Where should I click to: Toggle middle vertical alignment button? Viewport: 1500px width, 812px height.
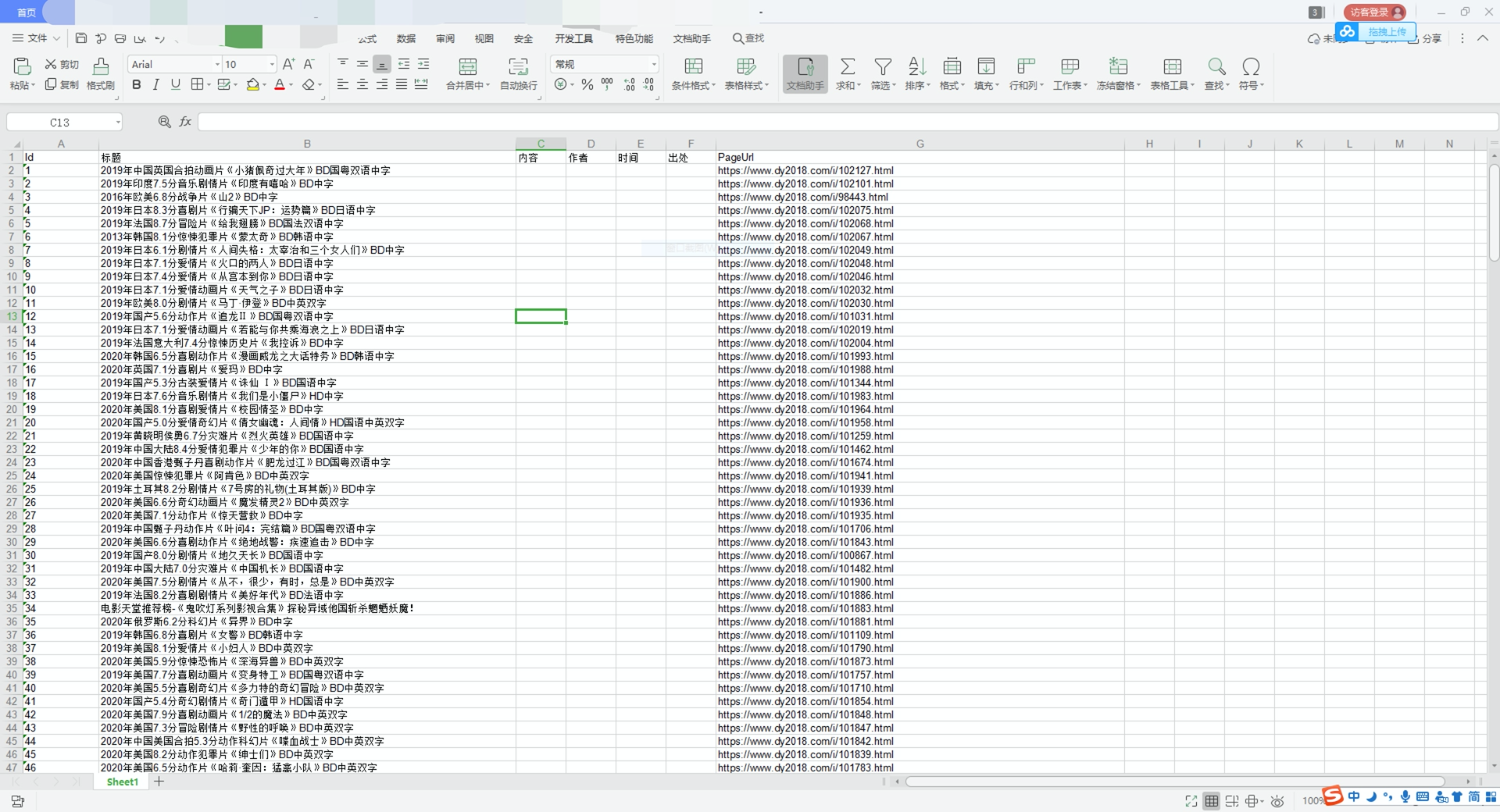point(362,64)
